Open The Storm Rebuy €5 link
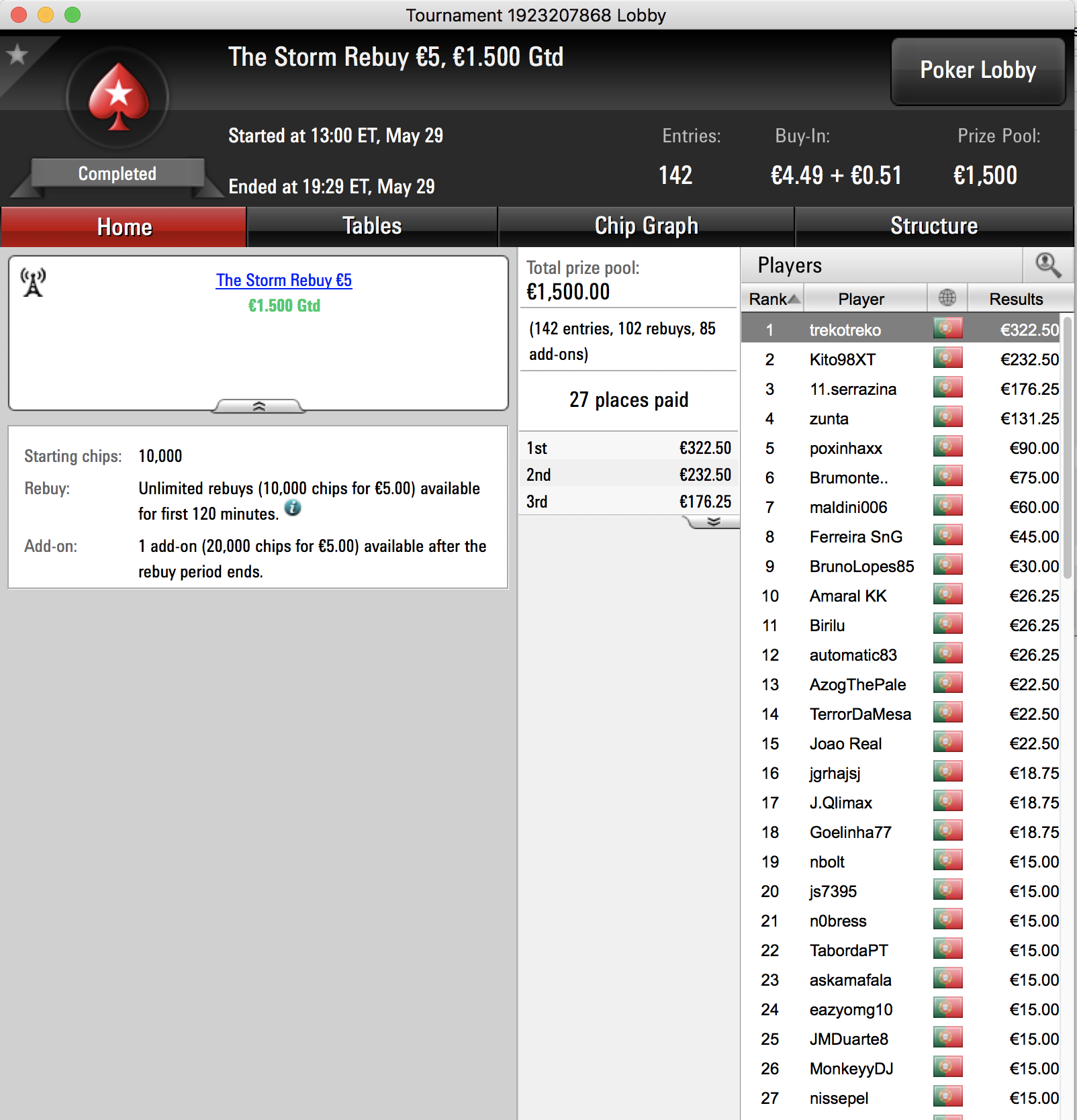The width and height of the screenshot is (1077, 1120). click(283, 280)
